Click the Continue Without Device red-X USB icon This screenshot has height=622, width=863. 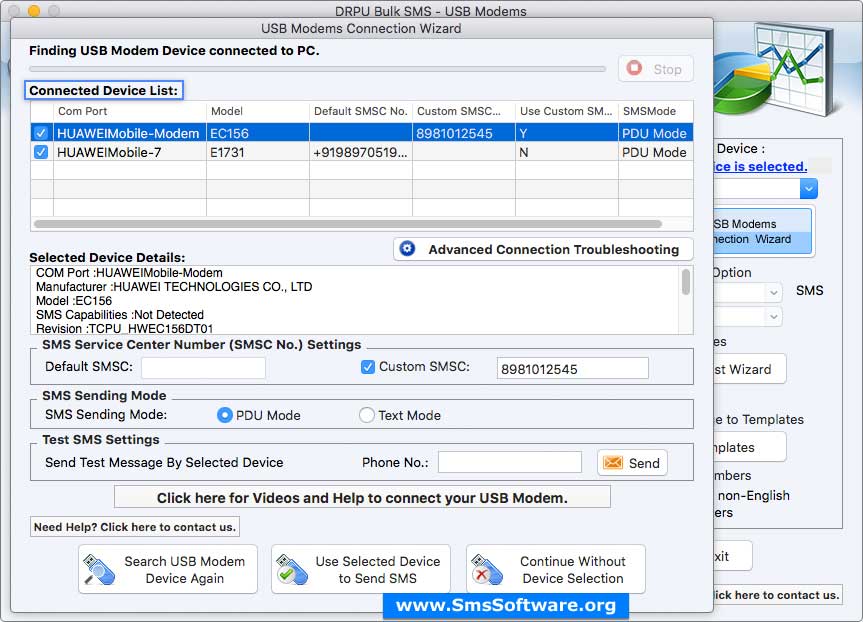coord(487,570)
